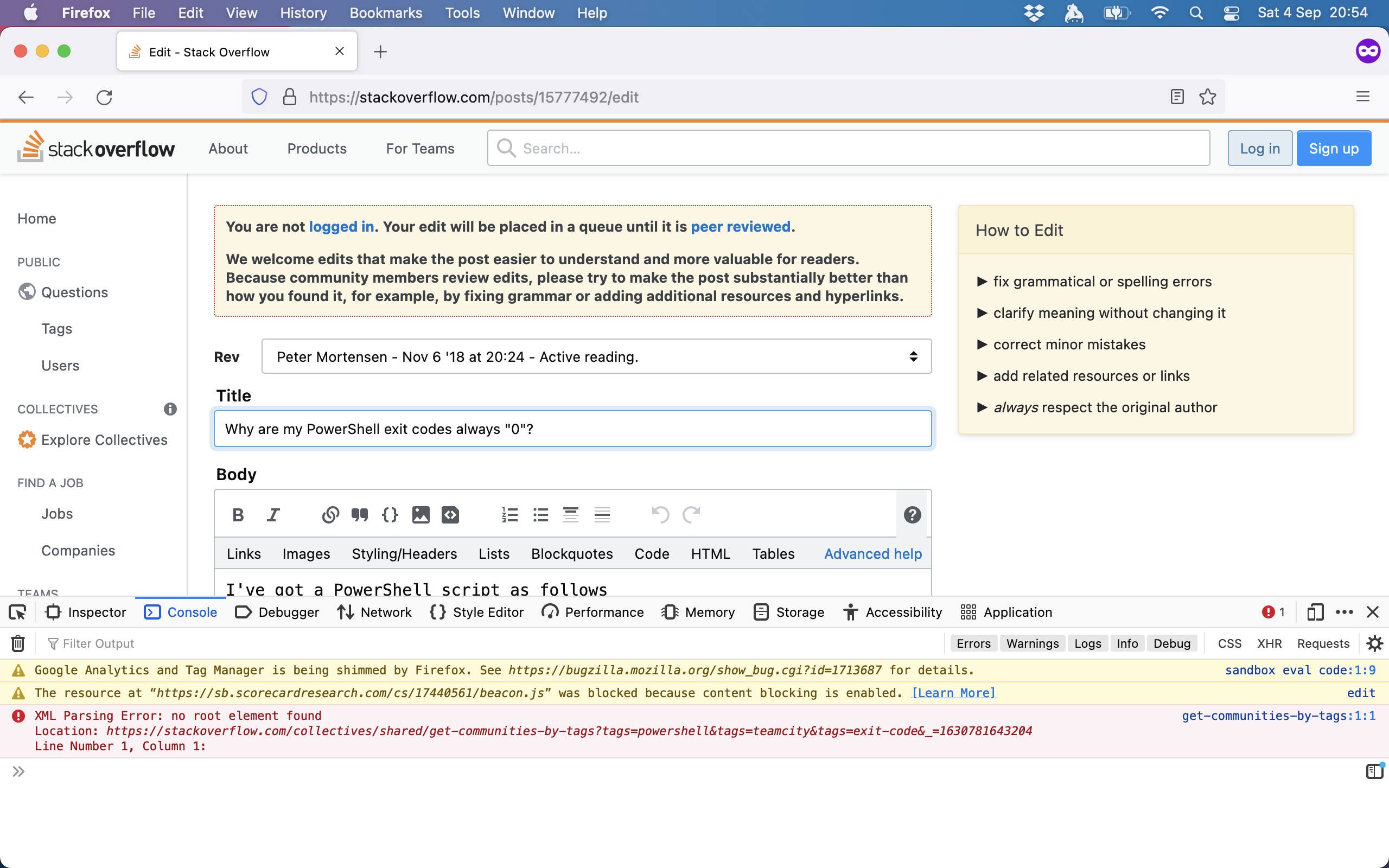This screenshot has height=868, width=1389.
Task: Toggle the CSS console filter
Action: 1229,643
